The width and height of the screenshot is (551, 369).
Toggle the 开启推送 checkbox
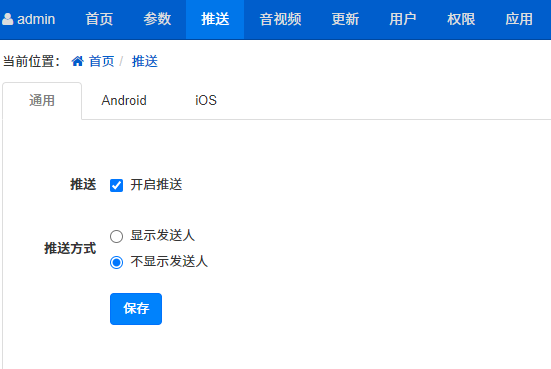click(116, 185)
